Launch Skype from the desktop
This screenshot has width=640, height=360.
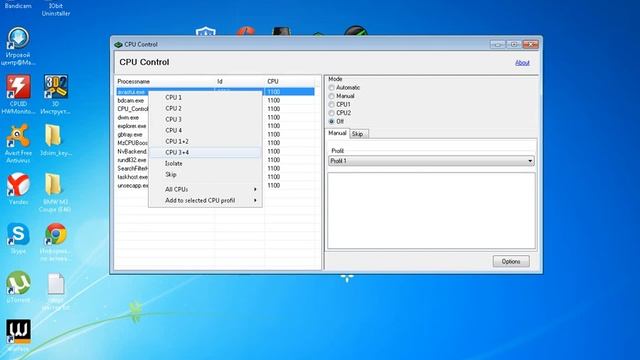pyautogui.click(x=18, y=238)
